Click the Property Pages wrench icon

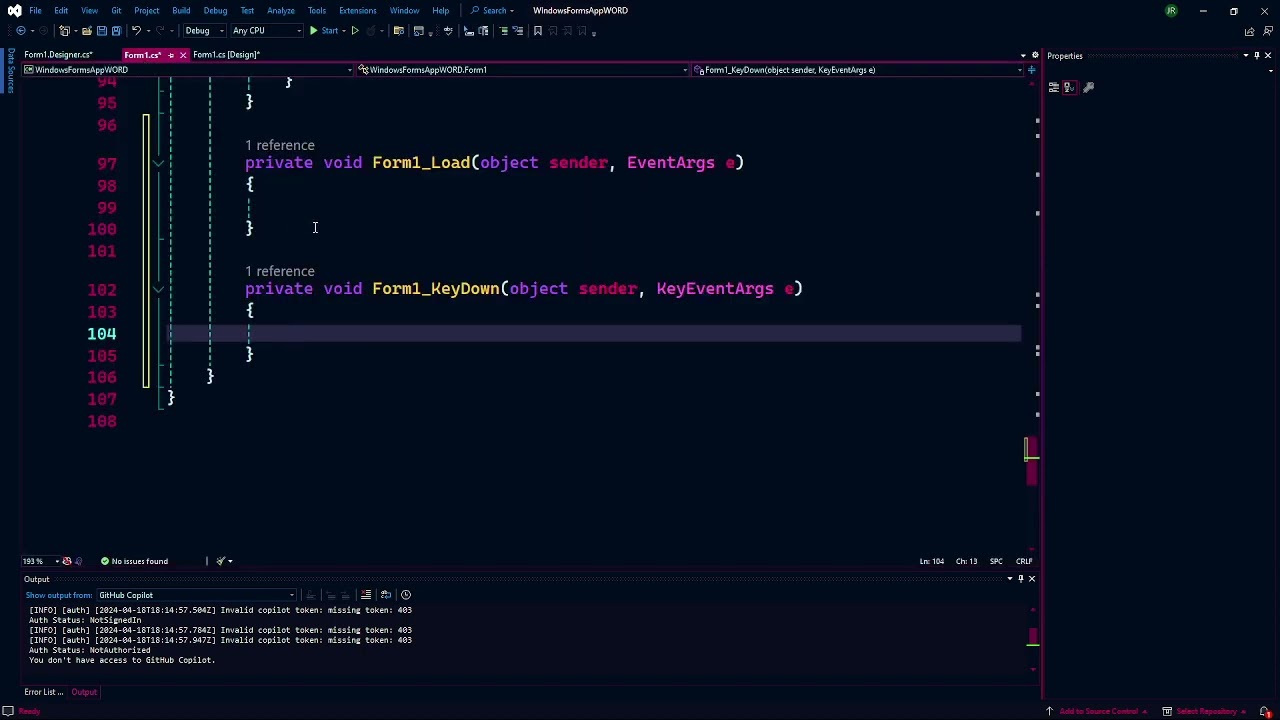1089,88
